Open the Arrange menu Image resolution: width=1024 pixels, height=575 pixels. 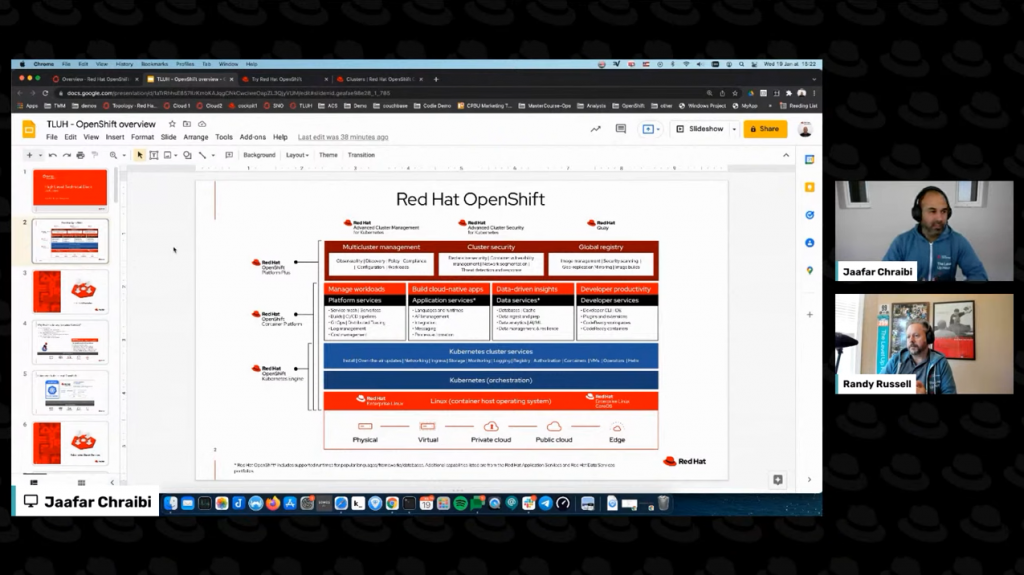196,137
